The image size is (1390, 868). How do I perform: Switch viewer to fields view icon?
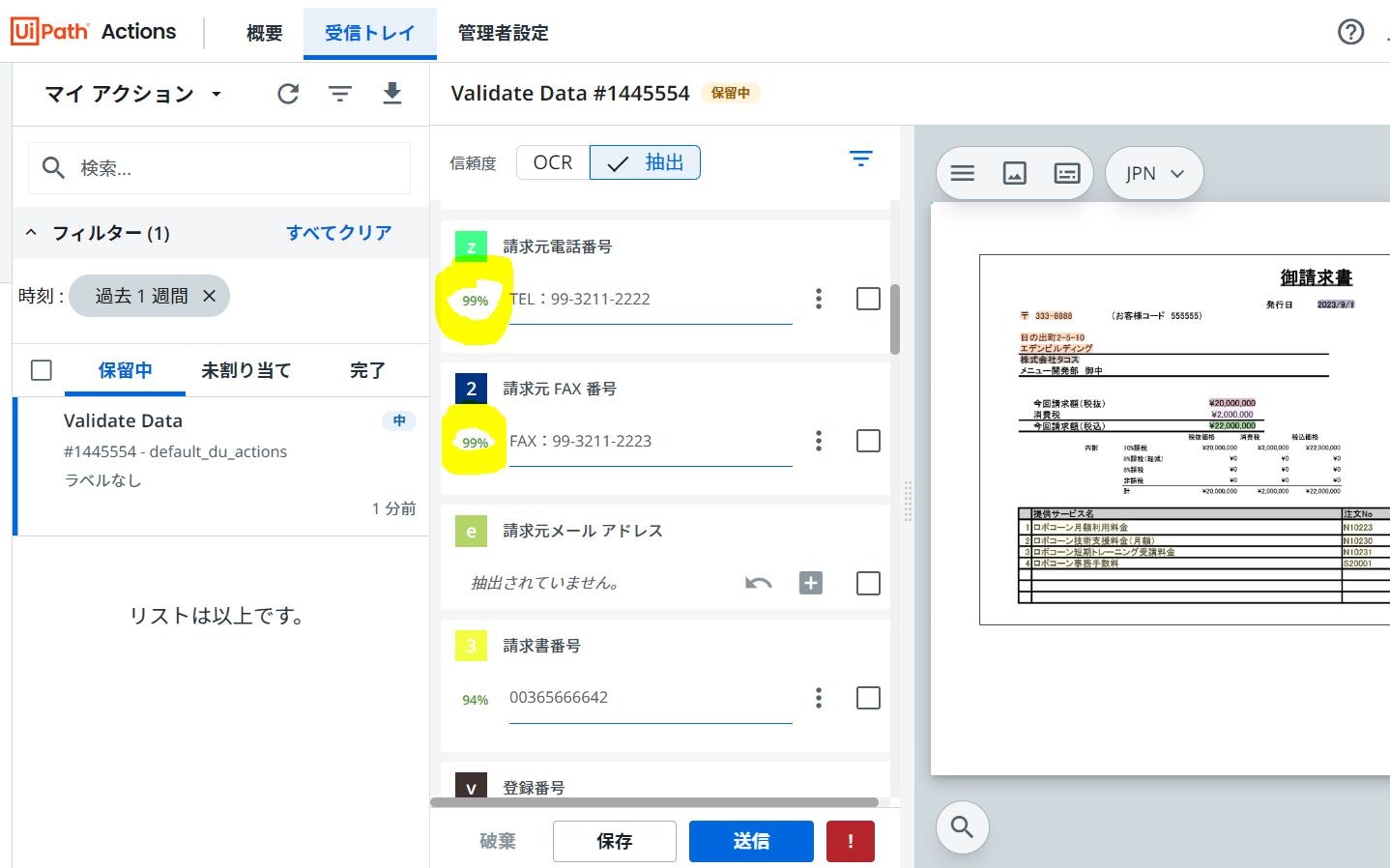pyautogui.click(x=1065, y=173)
